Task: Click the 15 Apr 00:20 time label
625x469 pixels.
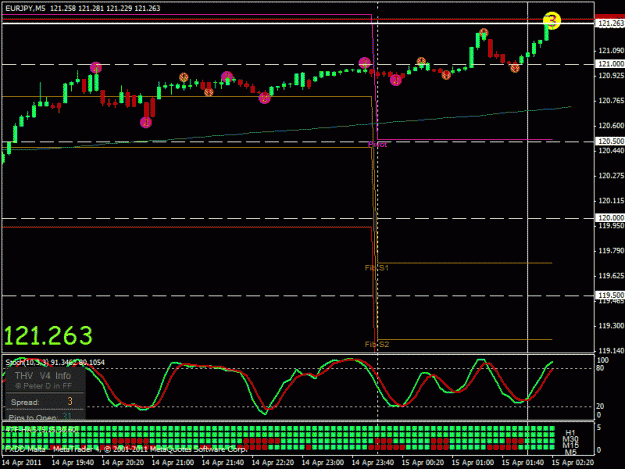Action: click(x=423, y=463)
